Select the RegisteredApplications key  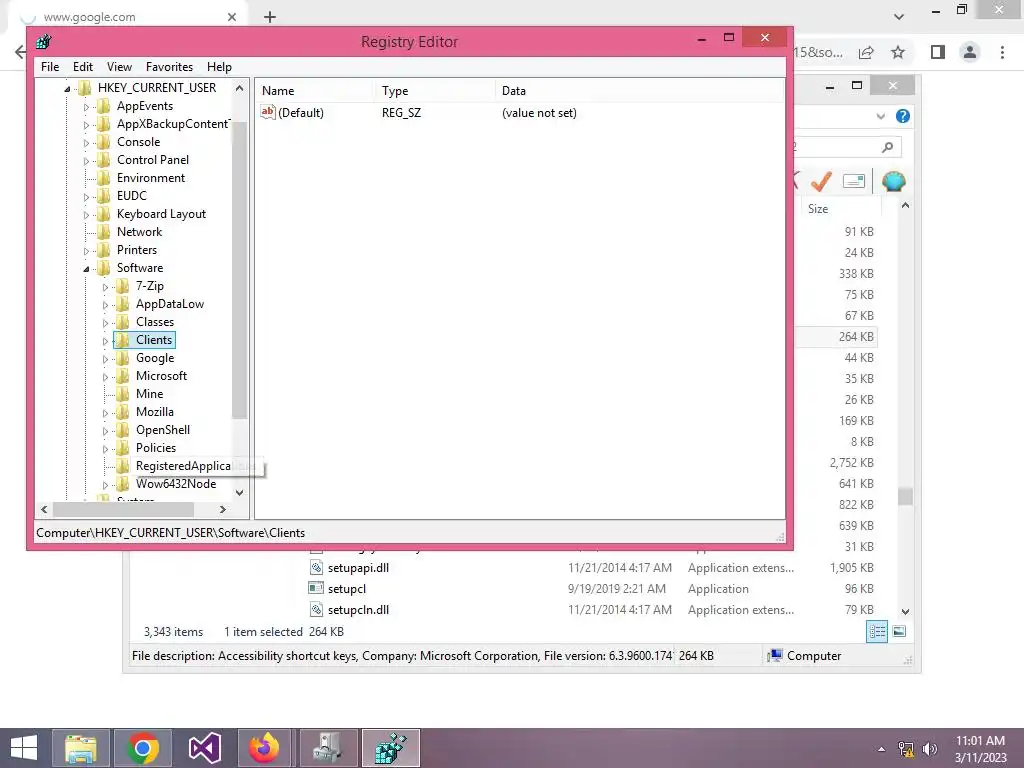point(184,466)
